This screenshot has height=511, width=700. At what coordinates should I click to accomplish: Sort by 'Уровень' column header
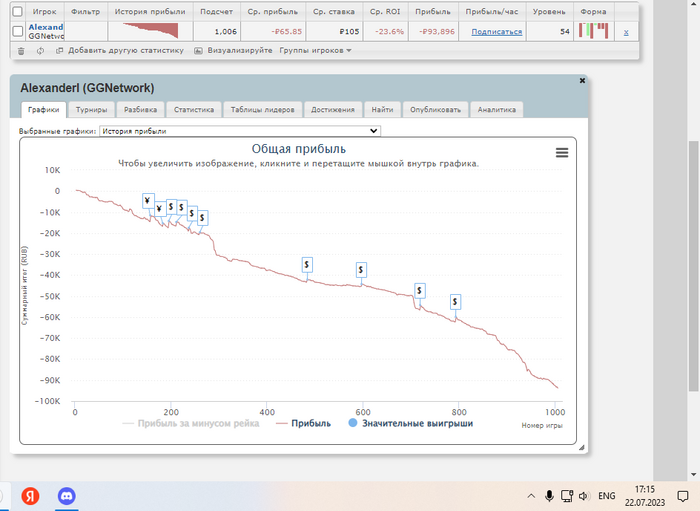tap(549, 12)
